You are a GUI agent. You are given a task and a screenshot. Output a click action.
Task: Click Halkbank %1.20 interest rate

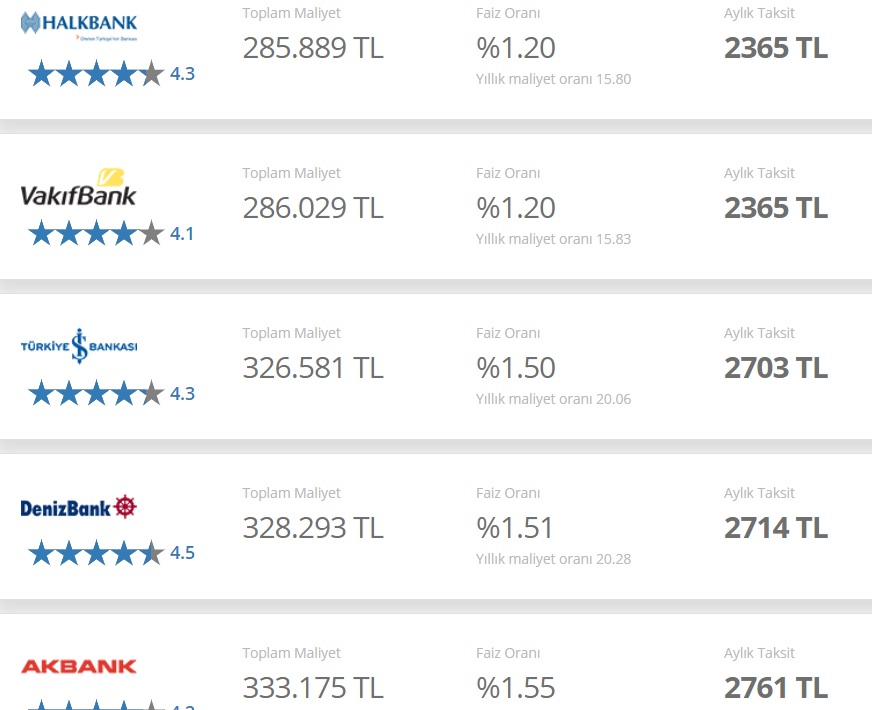point(516,48)
